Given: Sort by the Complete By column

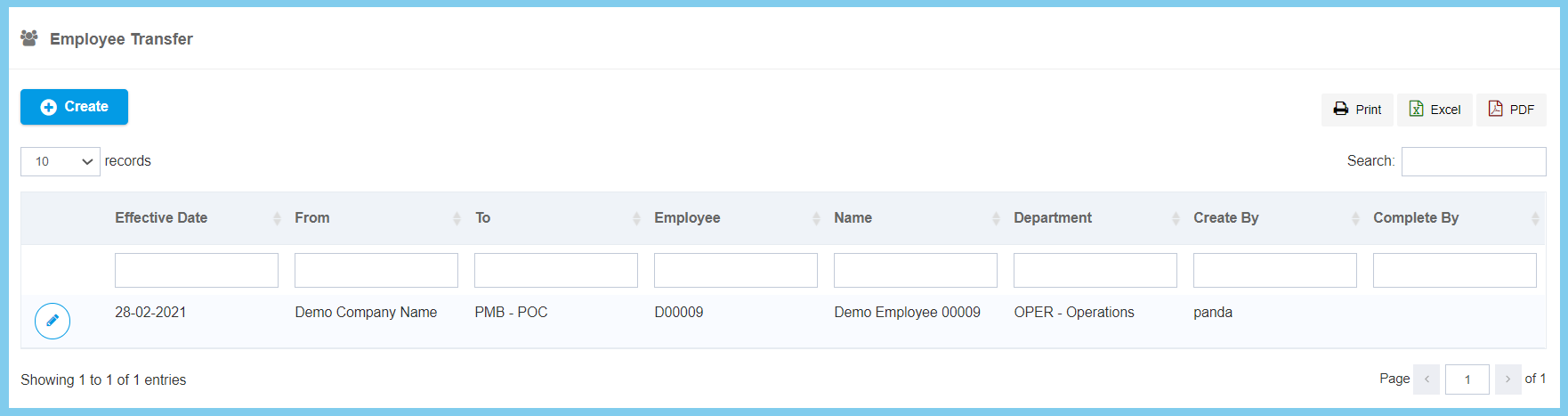Looking at the screenshot, I should [1416, 218].
